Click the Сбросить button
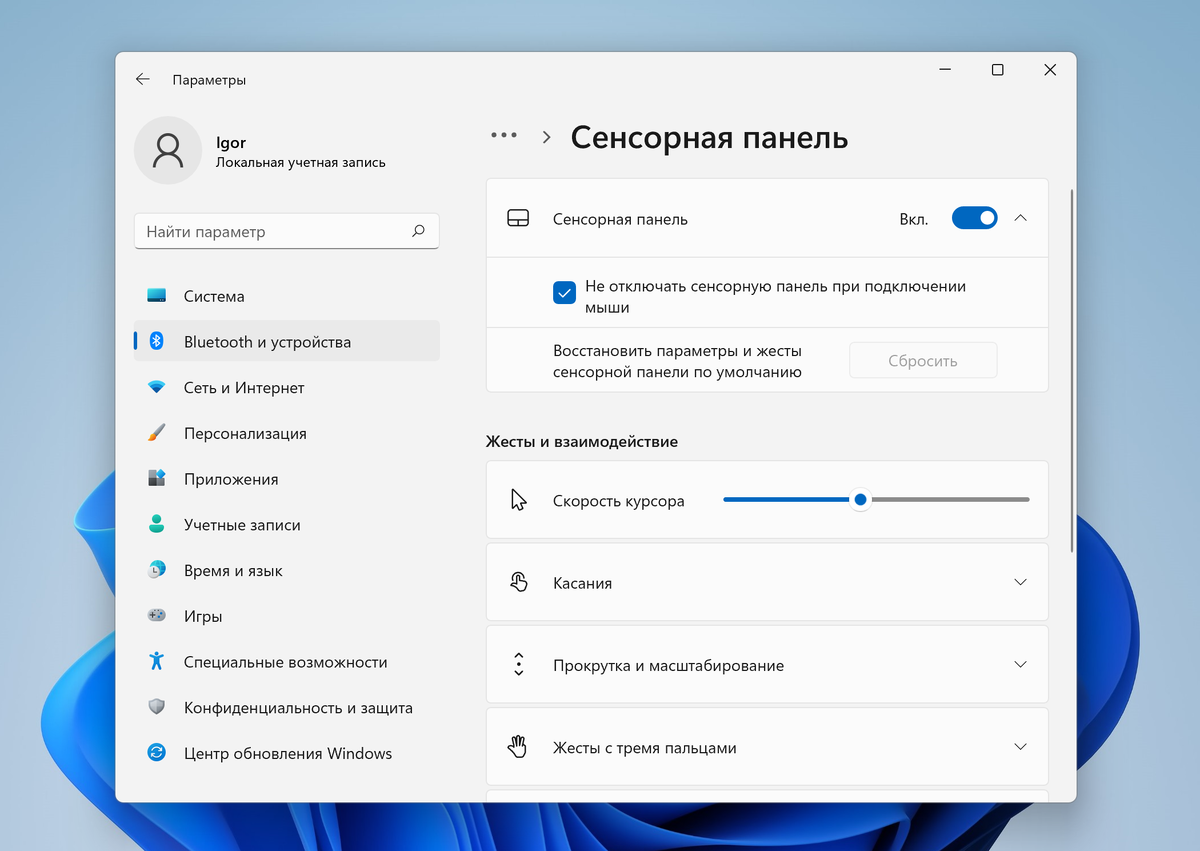Screen dimensions: 1200x851 pos(923,361)
